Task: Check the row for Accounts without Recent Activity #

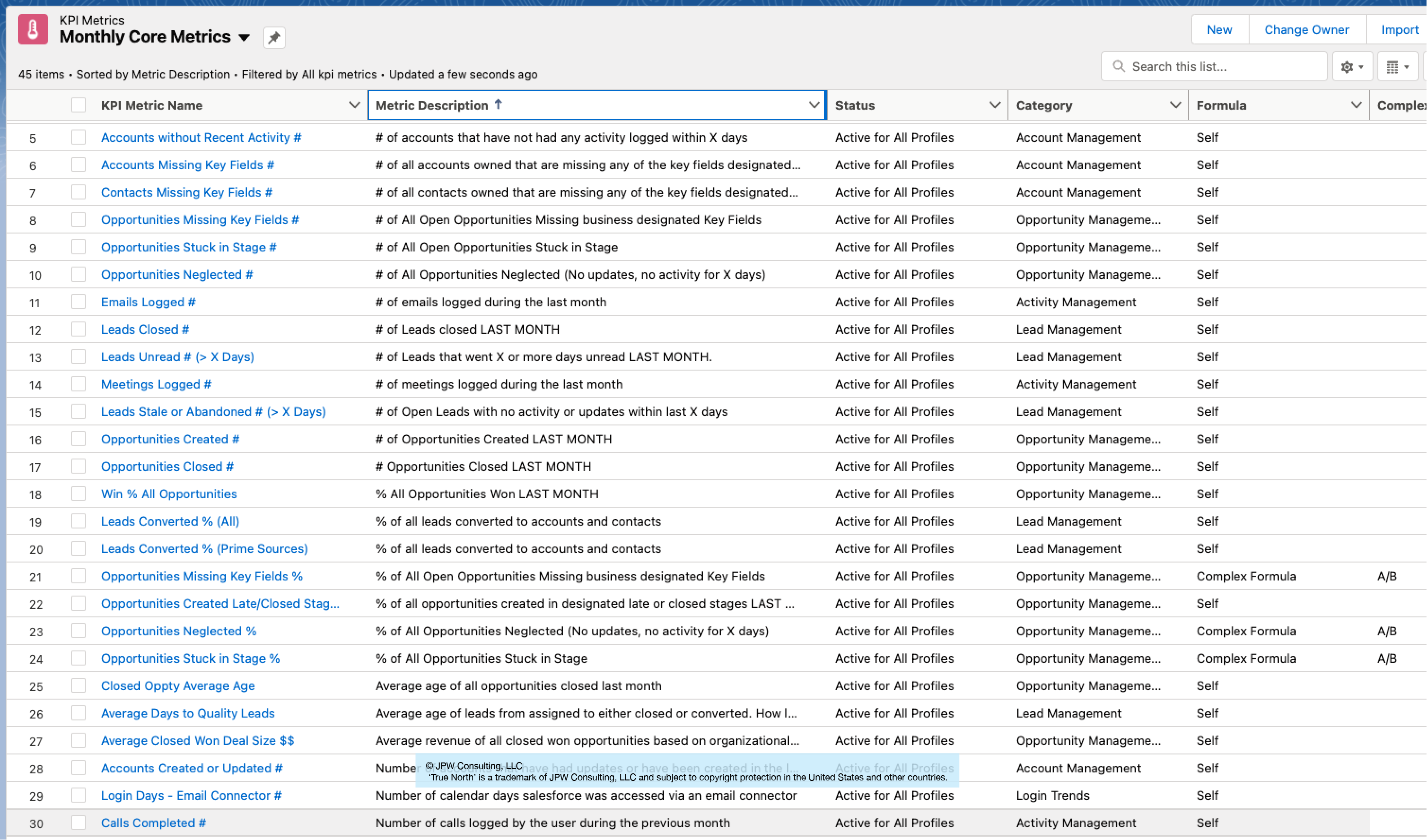Action: (x=79, y=138)
